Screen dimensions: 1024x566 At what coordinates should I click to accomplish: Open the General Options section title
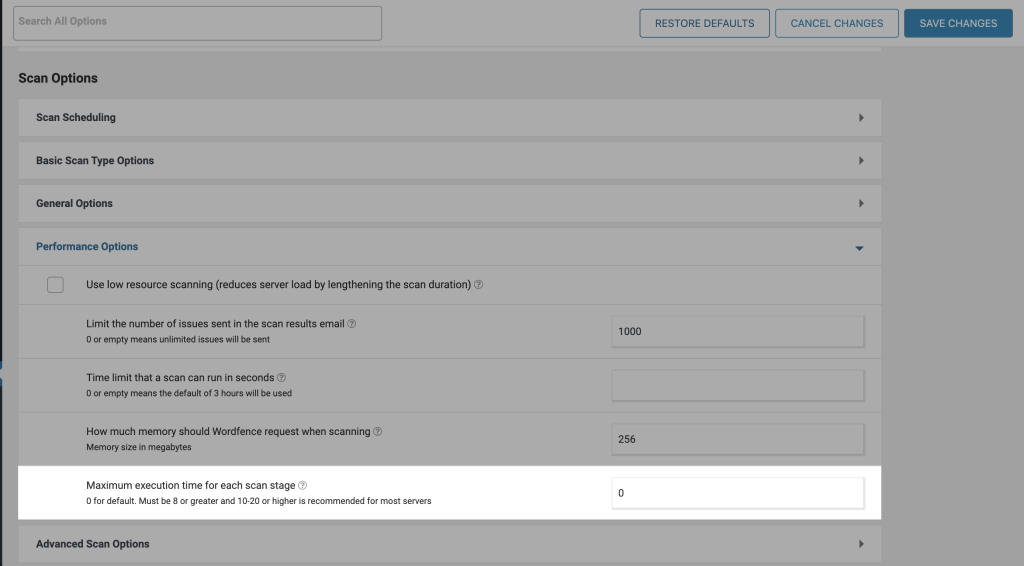pyautogui.click(x=74, y=204)
